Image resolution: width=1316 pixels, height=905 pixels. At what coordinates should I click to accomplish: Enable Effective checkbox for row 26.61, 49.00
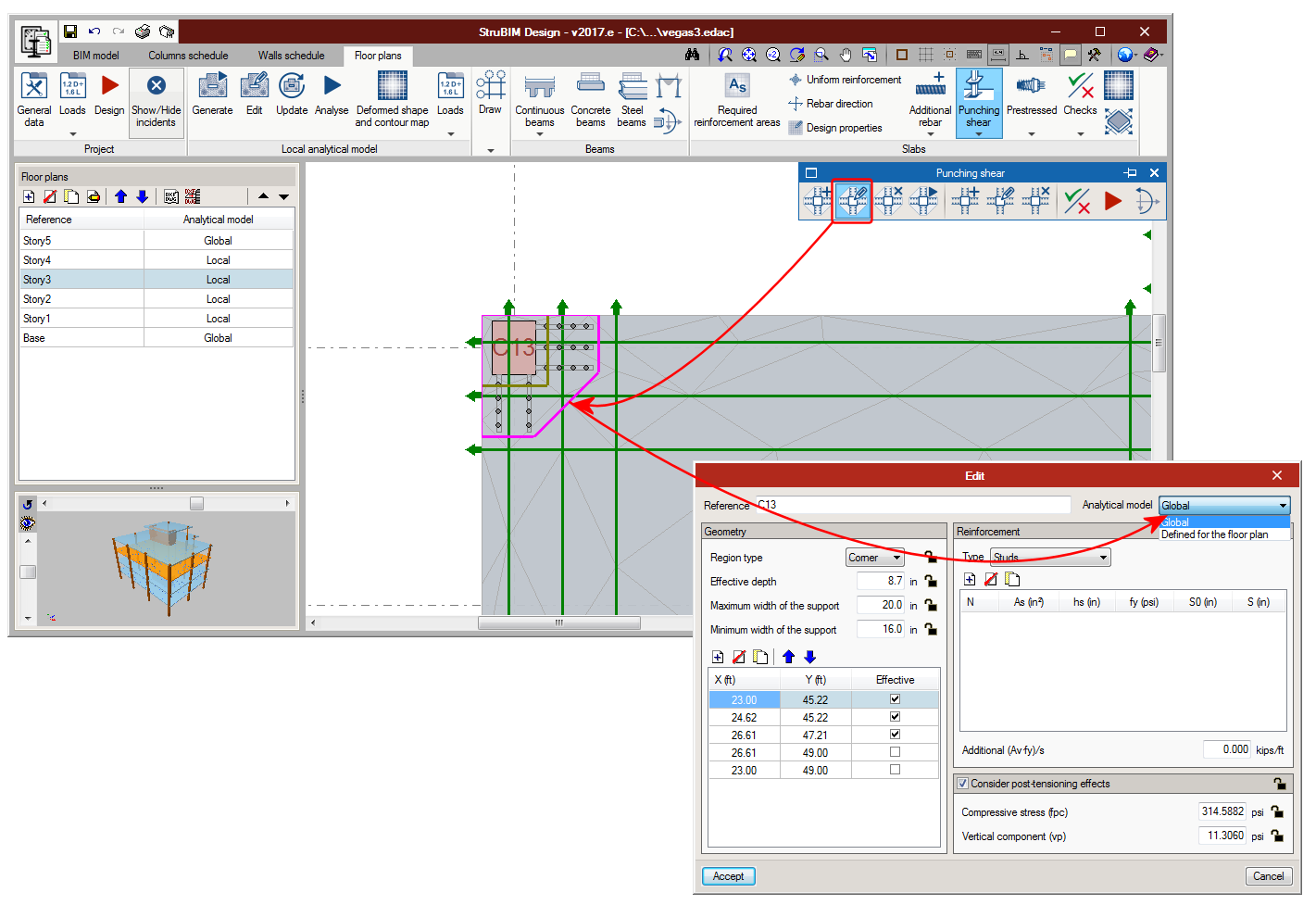pyautogui.click(x=895, y=752)
